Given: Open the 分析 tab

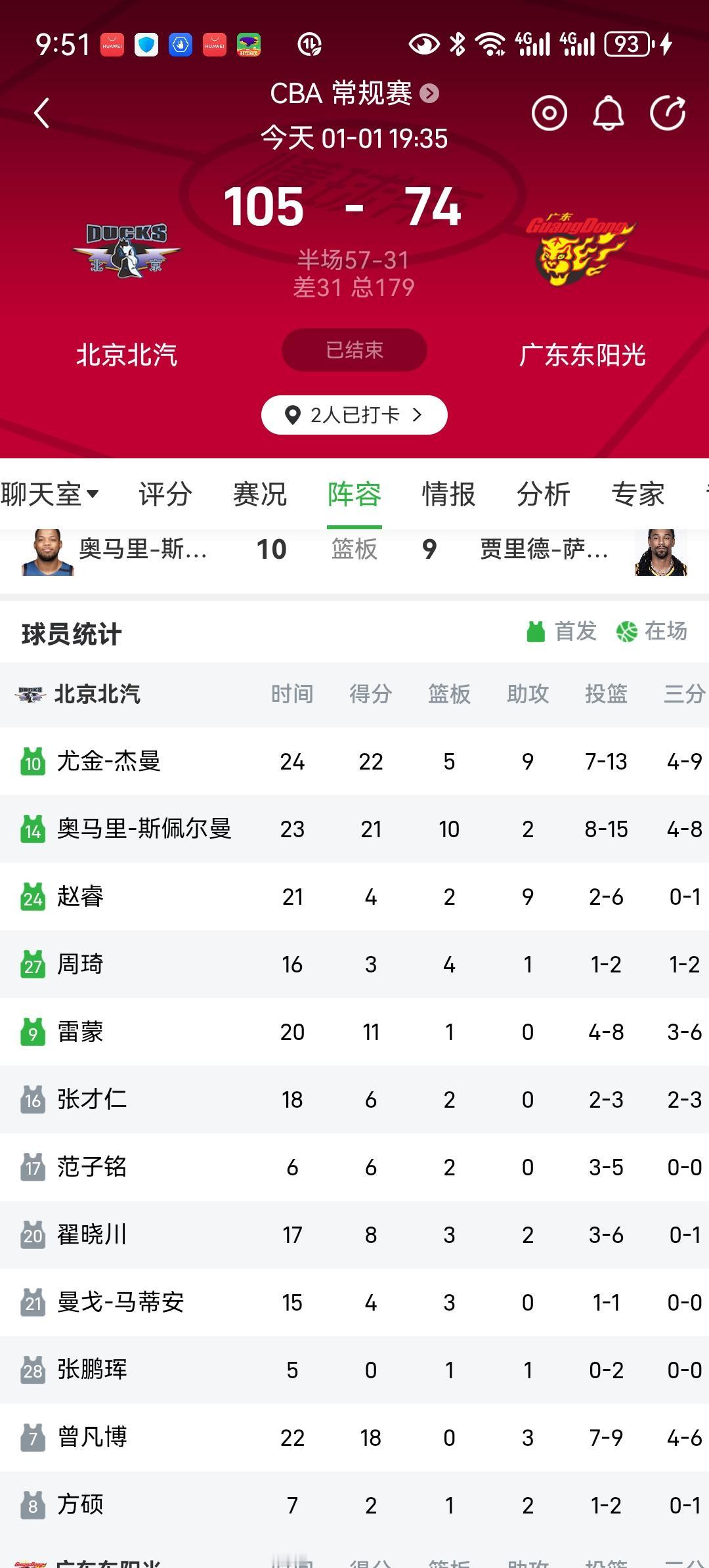Looking at the screenshot, I should pyautogui.click(x=543, y=494).
